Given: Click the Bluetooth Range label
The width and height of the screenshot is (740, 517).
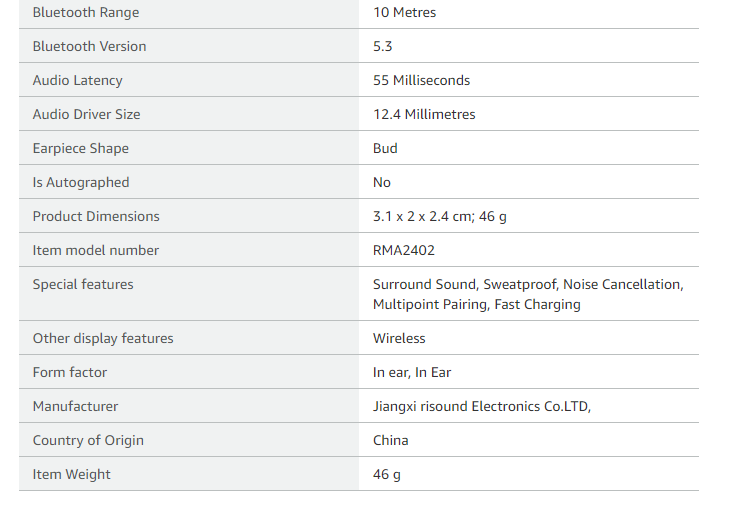Looking at the screenshot, I should pos(86,13).
